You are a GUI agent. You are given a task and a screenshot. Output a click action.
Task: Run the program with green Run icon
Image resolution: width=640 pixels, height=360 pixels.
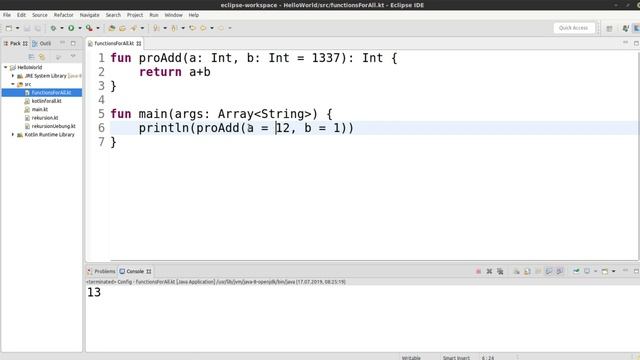pyautogui.click(x=71, y=28)
